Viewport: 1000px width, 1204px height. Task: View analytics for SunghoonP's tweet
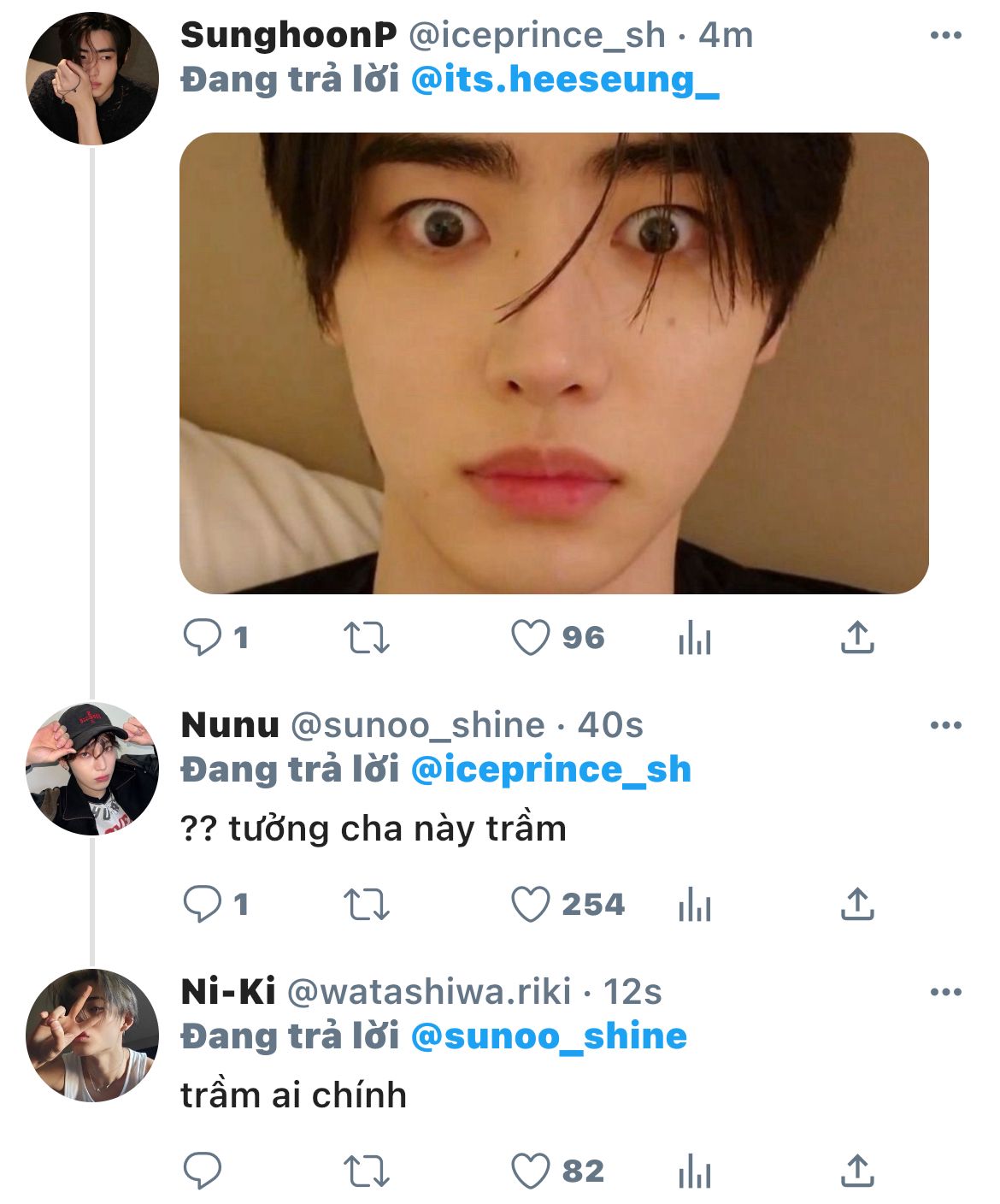[694, 638]
